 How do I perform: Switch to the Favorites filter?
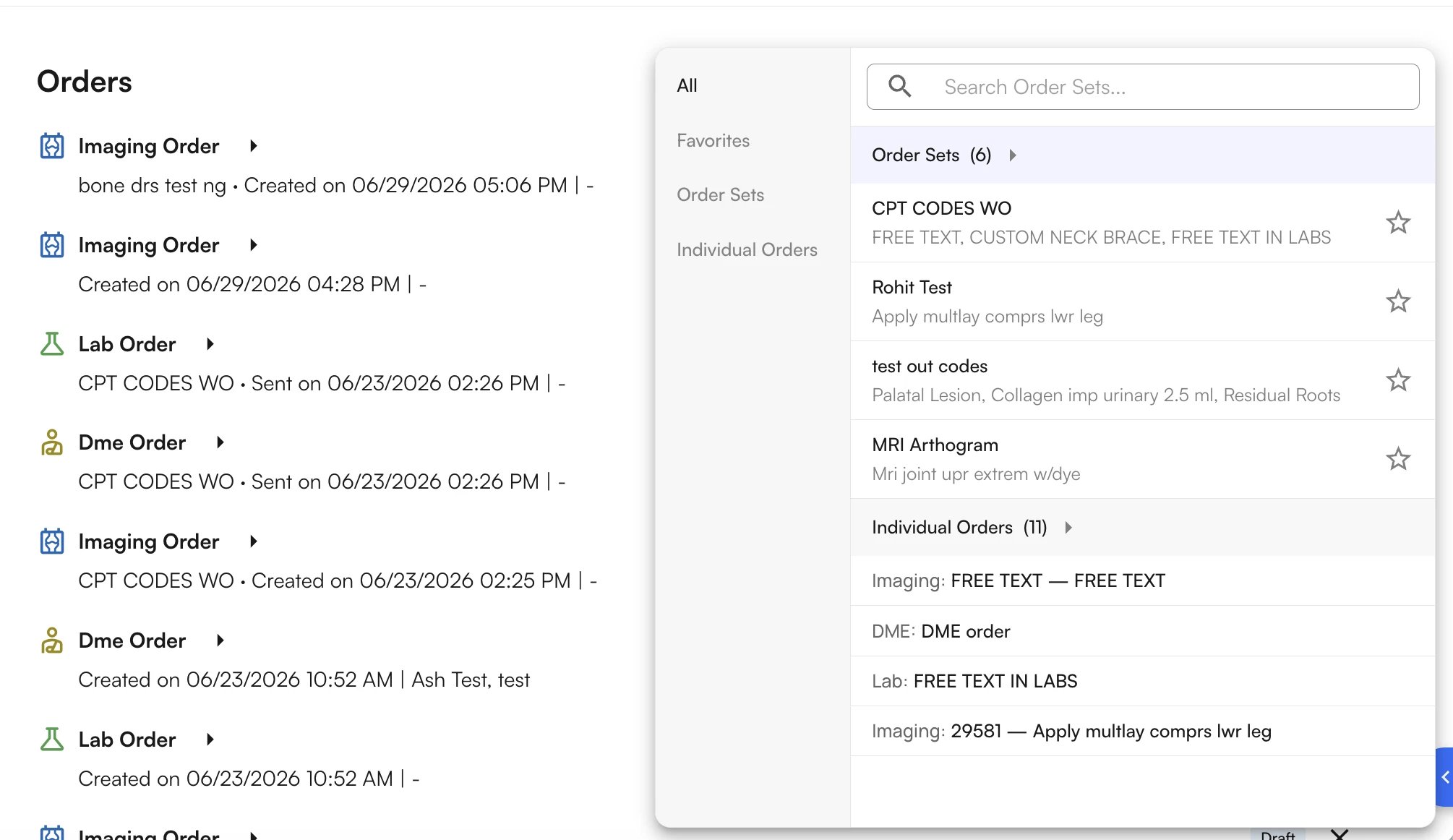pyautogui.click(x=713, y=141)
